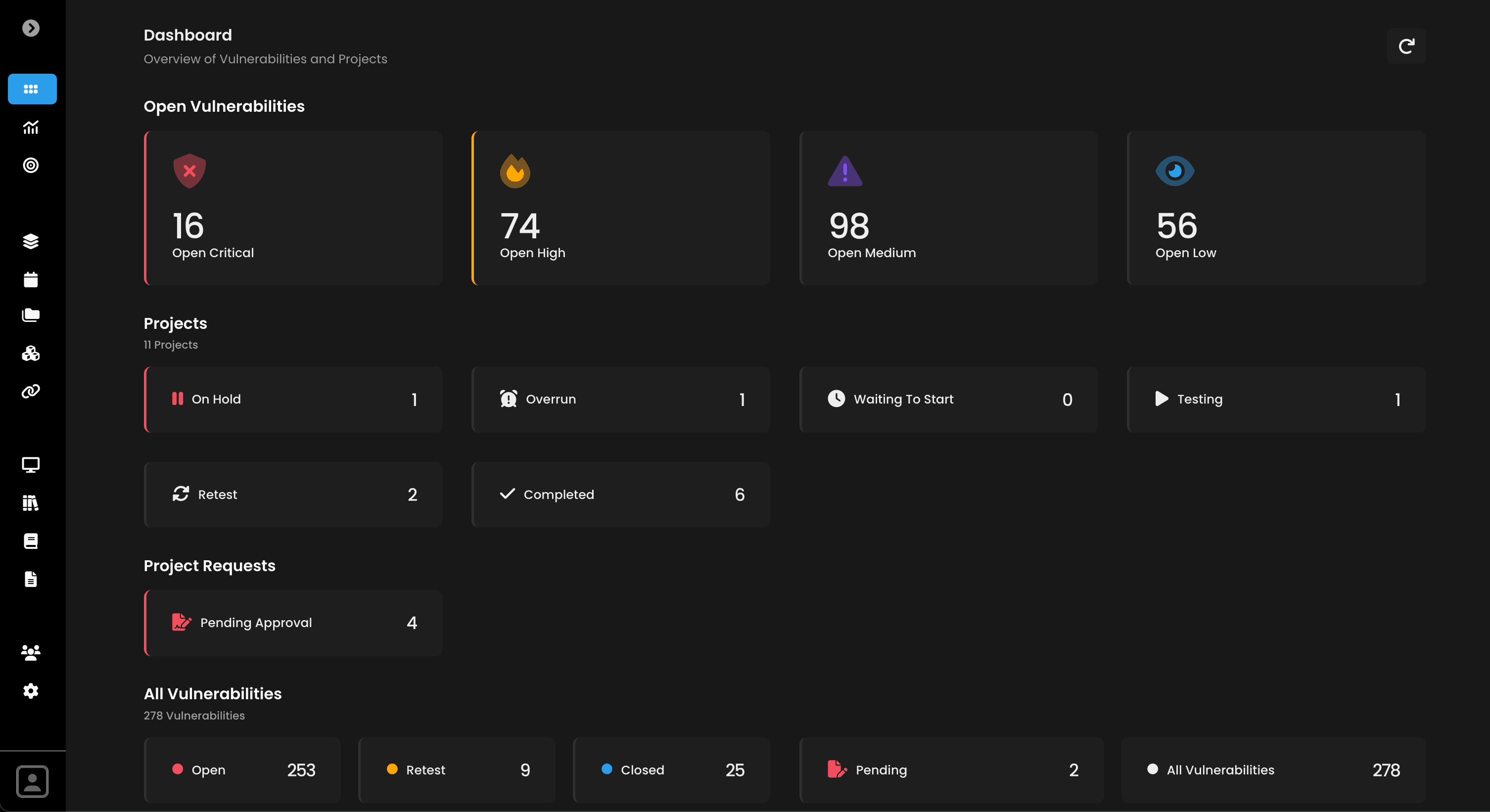Image resolution: width=1490 pixels, height=812 pixels.
Task: Expand the sidebar navigation panel arrow
Action: [x=31, y=27]
